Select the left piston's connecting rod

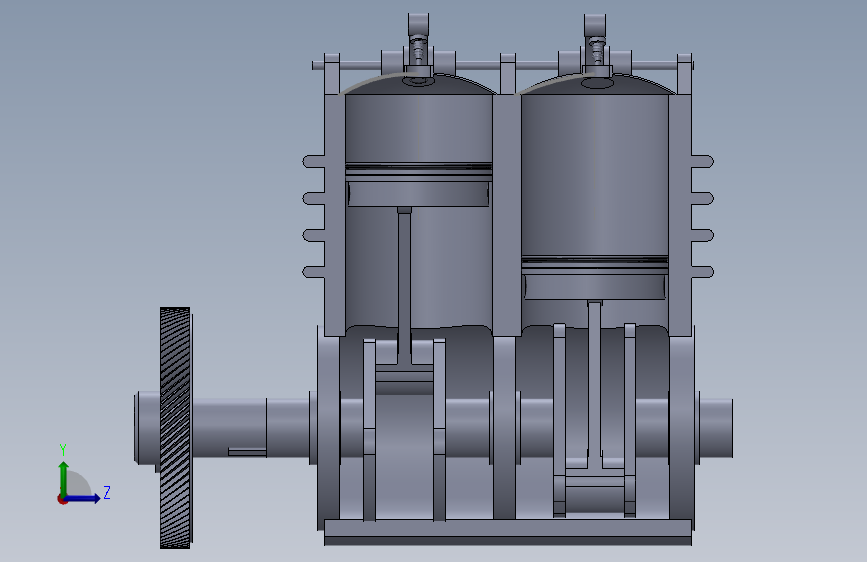(x=405, y=288)
